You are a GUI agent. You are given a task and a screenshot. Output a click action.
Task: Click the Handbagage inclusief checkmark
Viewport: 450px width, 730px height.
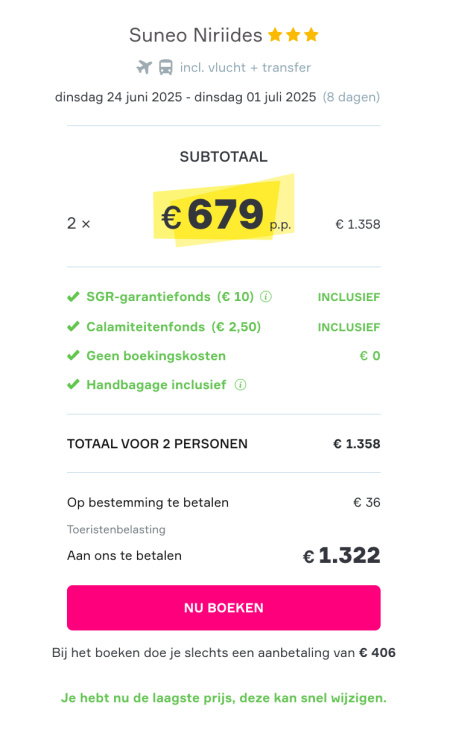click(x=74, y=385)
